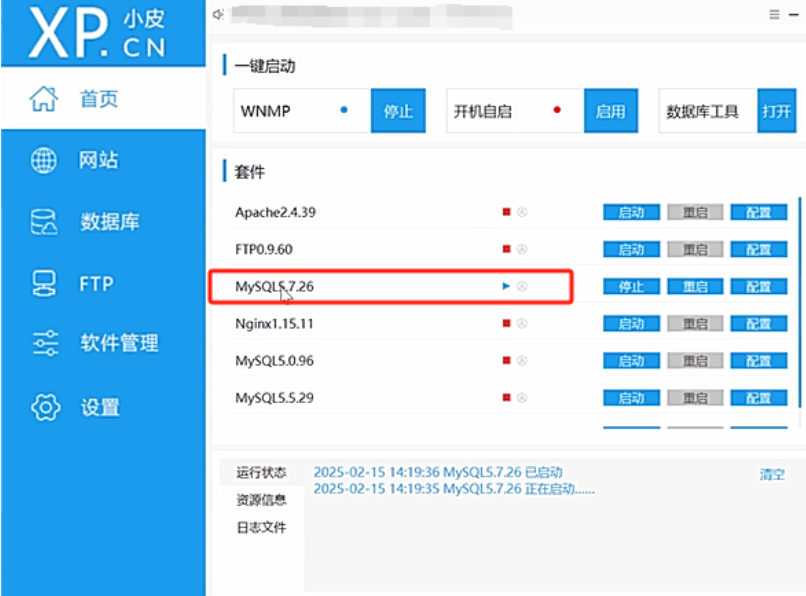This screenshot has width=806, height=596.
Task: Click the home house icon
Action: 44,98
